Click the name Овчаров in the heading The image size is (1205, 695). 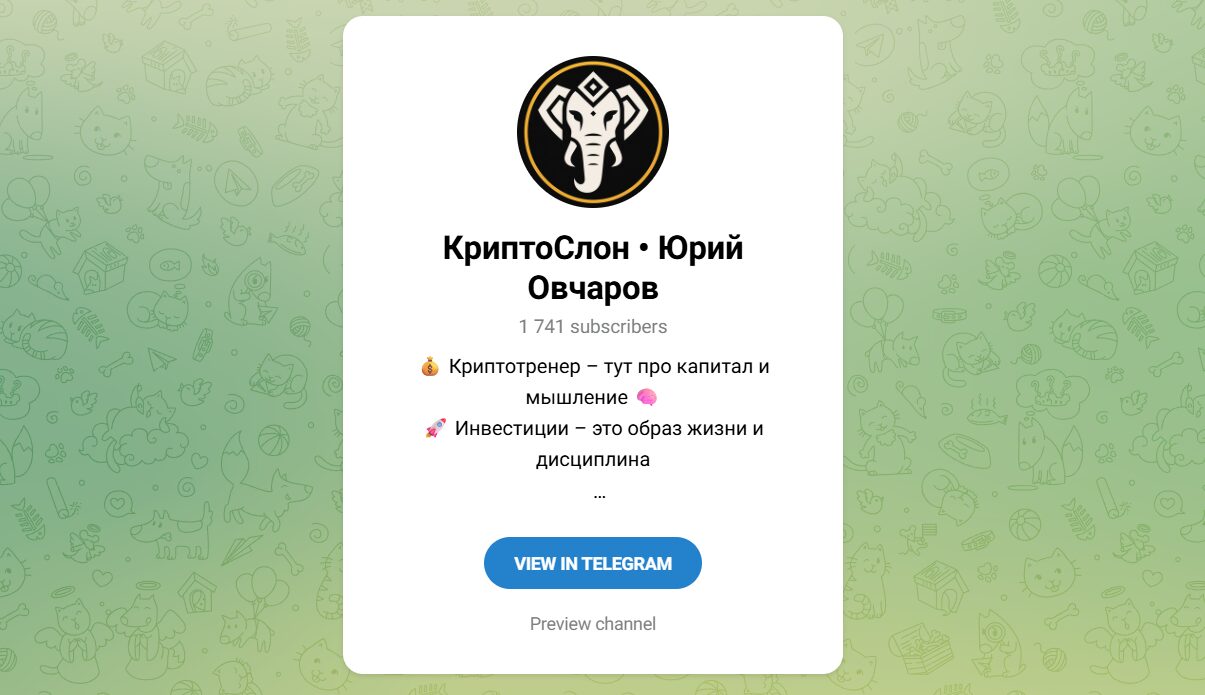[593, 289]
